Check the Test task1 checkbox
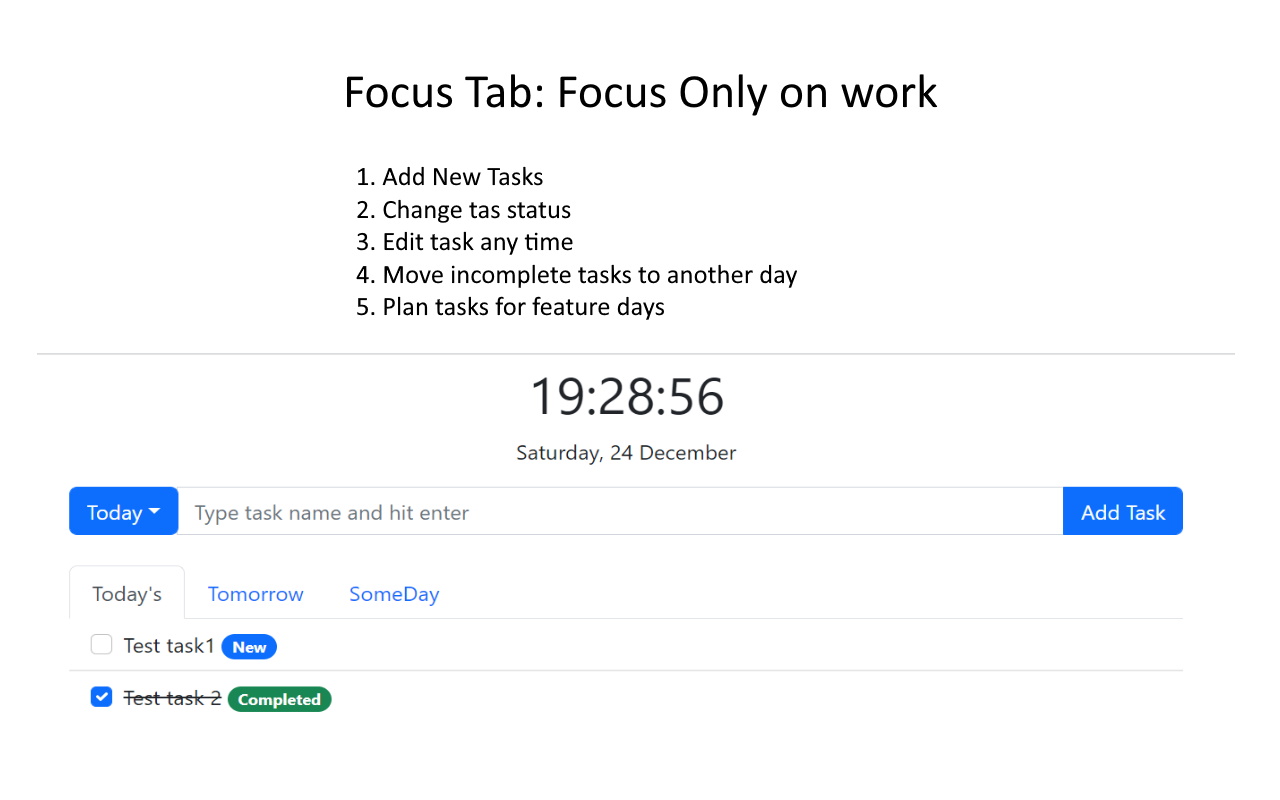The image size is (1280, 800). coord(101,645)
